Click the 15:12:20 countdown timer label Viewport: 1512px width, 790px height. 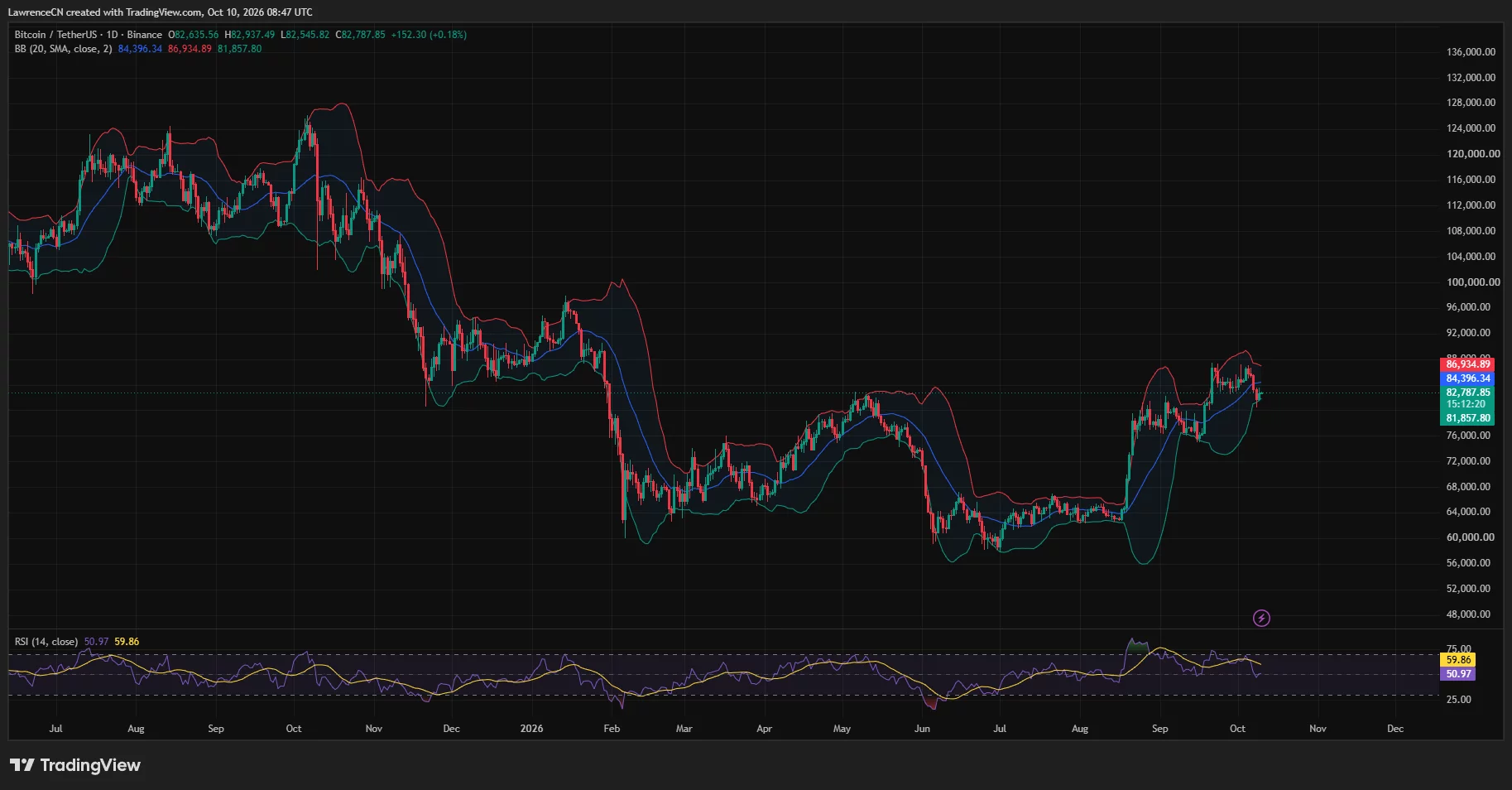tap(1466, 405)
